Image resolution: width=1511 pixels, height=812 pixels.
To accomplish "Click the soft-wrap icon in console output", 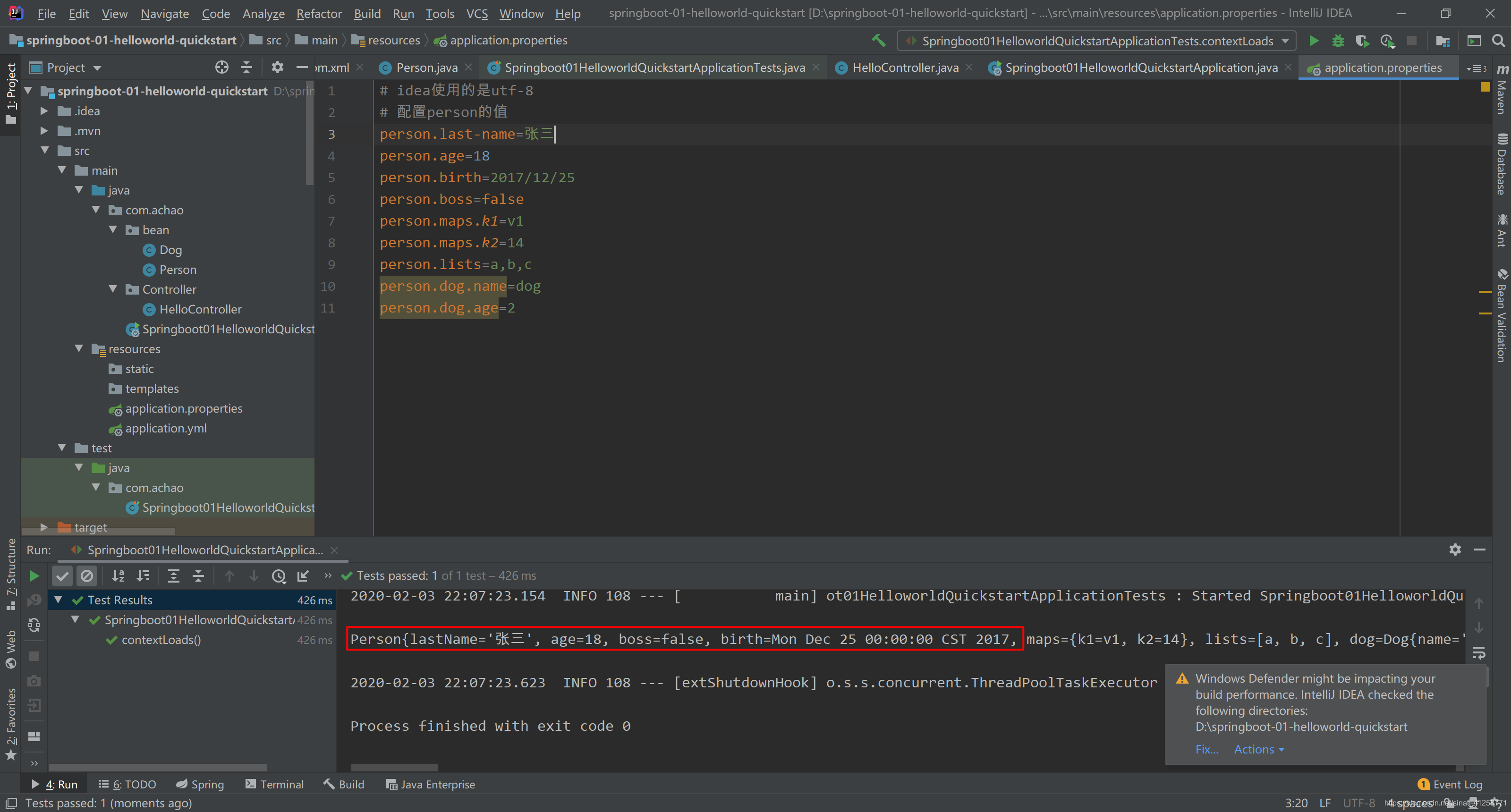I will pos(1479,652).
